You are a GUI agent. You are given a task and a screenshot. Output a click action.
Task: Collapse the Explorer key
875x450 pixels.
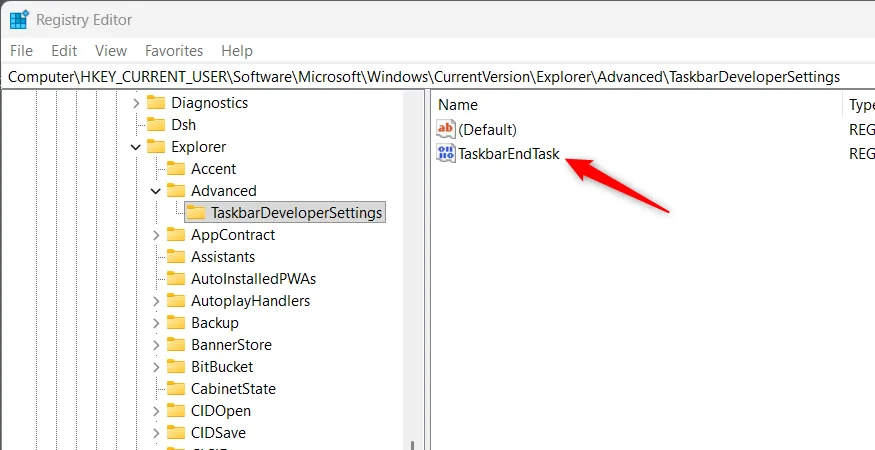pos(136,147)
